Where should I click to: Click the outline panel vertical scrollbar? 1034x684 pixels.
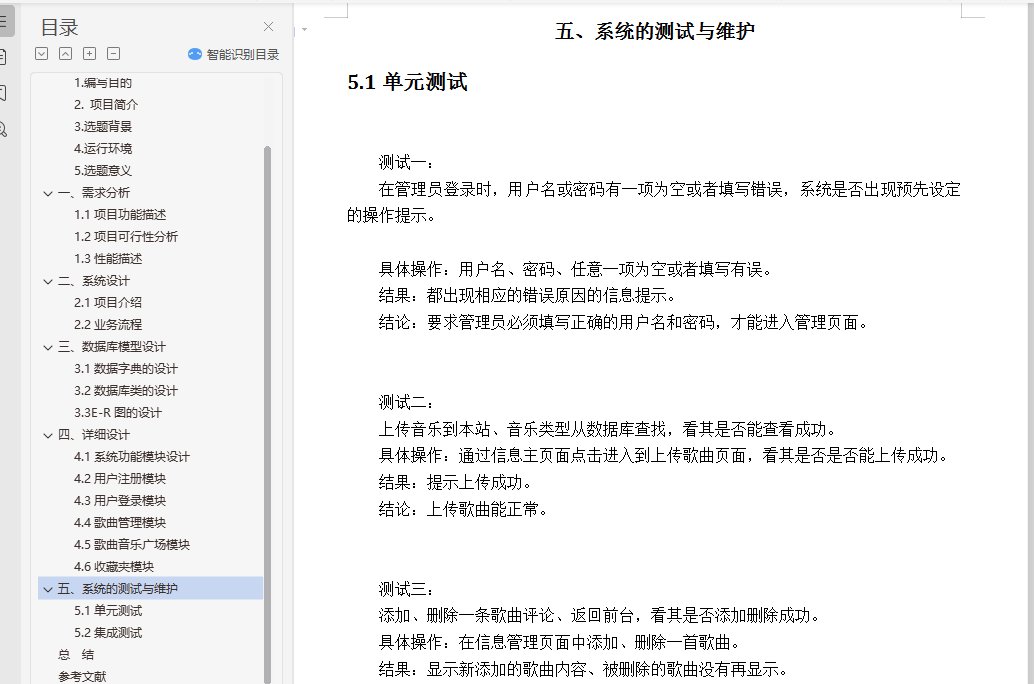(267, 414)
